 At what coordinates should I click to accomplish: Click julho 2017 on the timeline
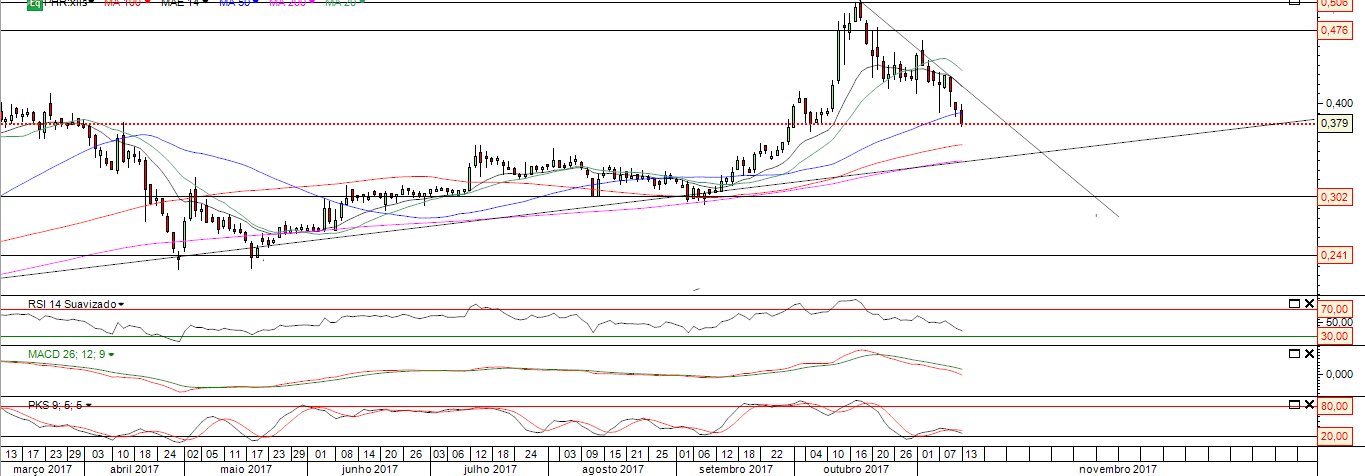(492, 468)
